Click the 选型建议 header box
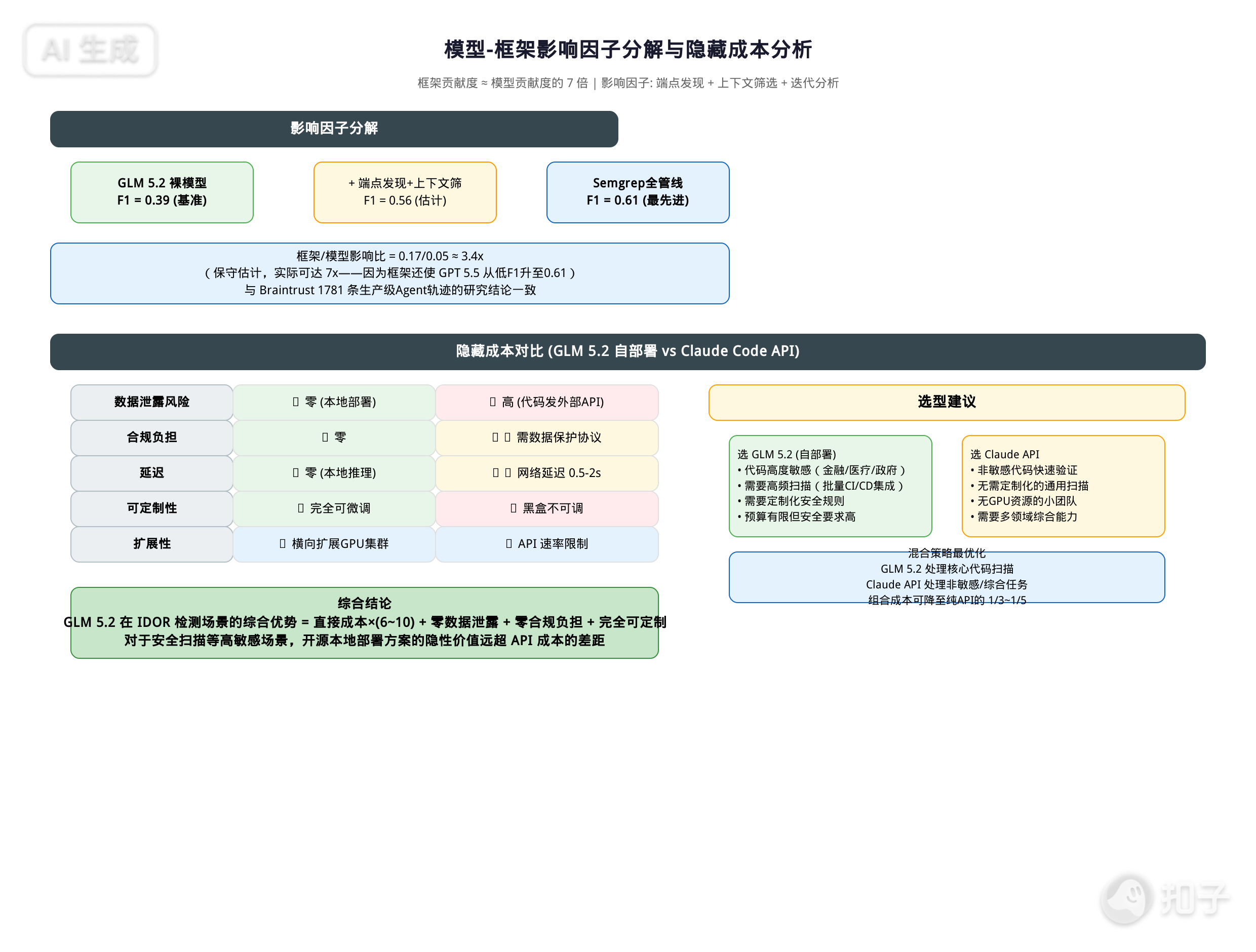This screenshot has height=952, width=1256. (947, 402)
